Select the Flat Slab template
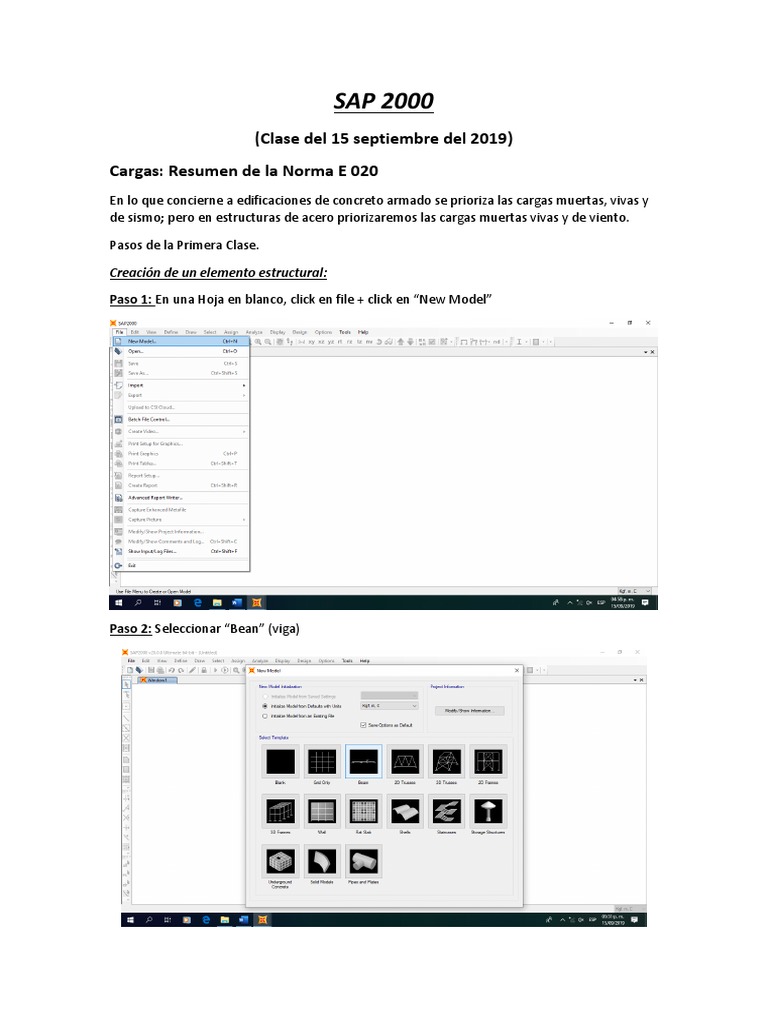This screenshot has height=1024, width=768. click(364, 811)
